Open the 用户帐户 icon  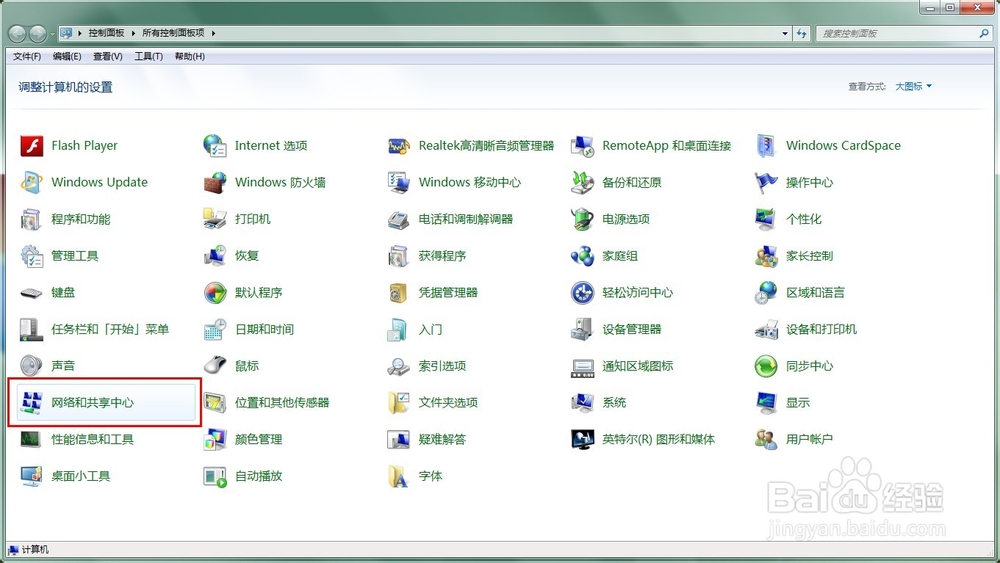[766, 439]
